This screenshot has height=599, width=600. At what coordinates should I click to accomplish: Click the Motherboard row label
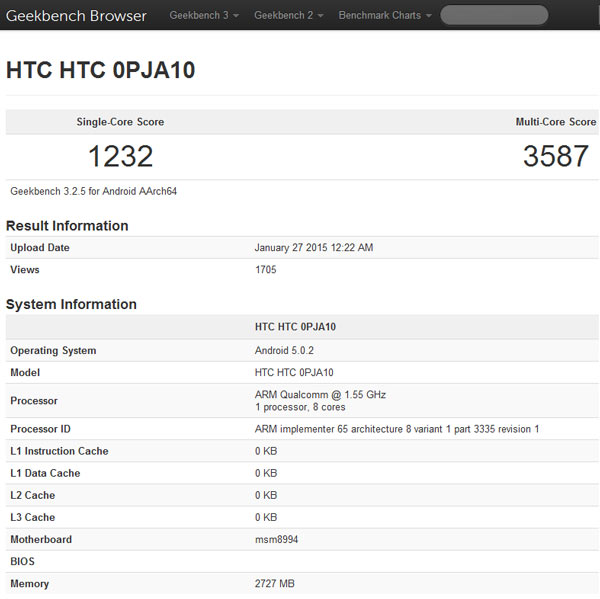click(x=41, y=540)
